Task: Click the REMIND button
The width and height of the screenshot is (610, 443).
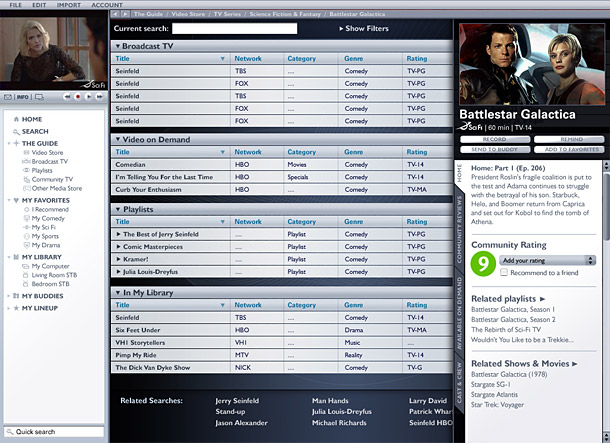Action: click(569, 139)
